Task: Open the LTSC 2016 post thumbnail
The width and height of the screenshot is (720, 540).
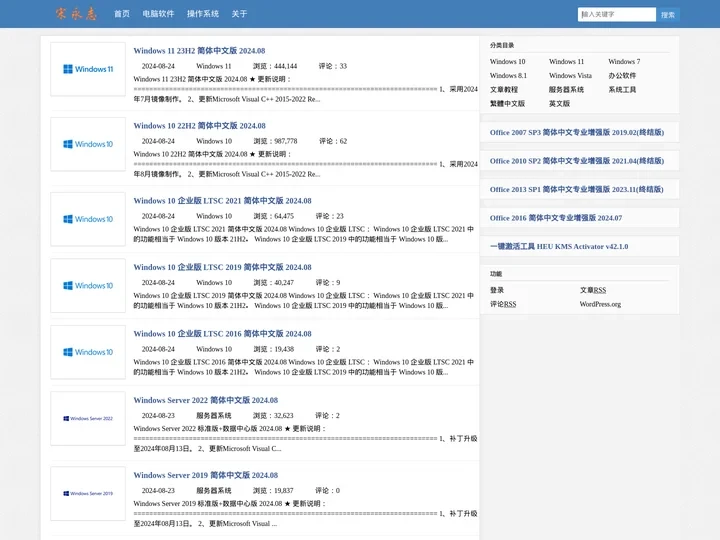Action: click(x=88, y=352)
